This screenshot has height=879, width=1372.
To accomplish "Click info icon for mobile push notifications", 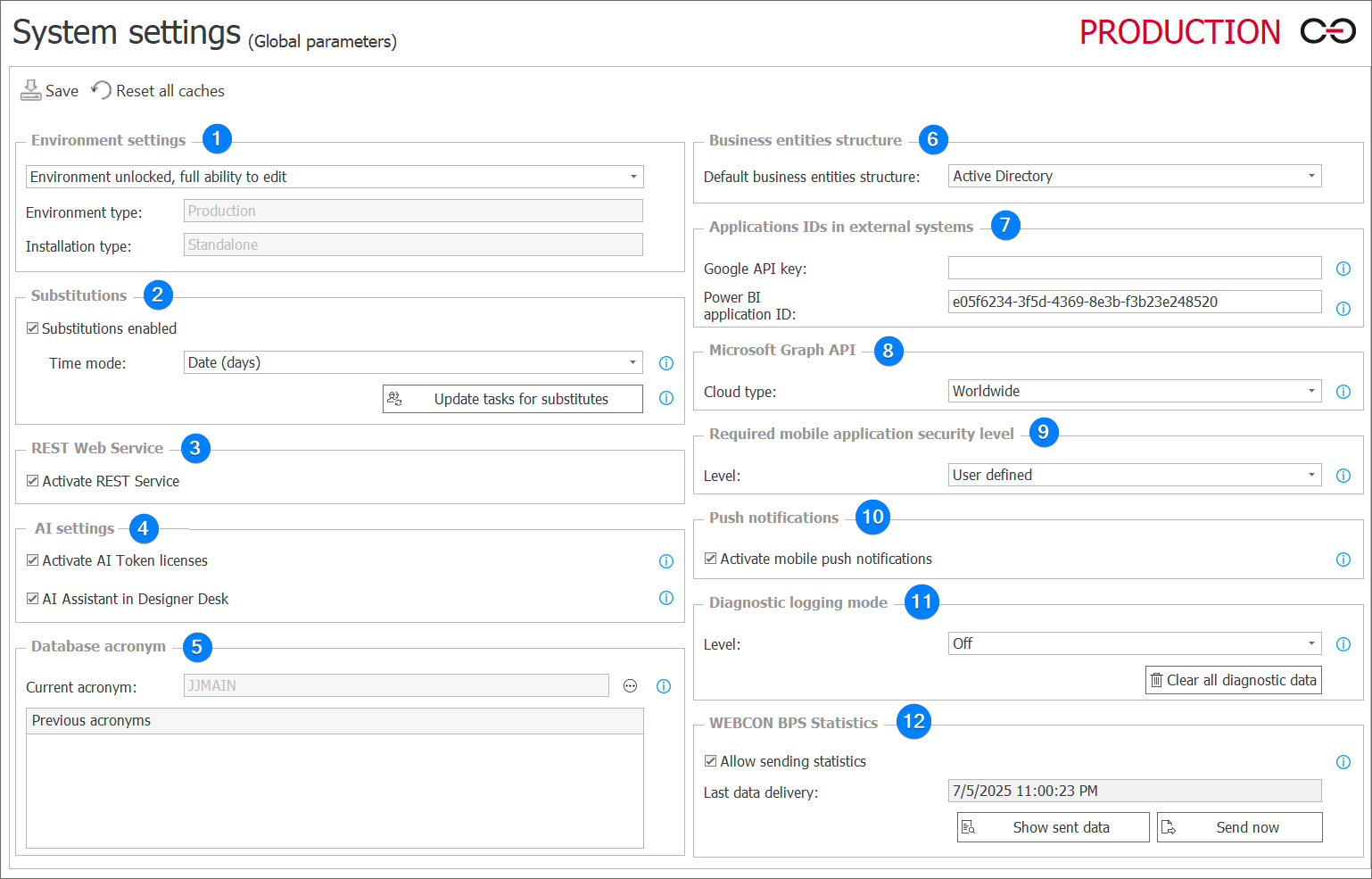I will [x=1343, y=560].
